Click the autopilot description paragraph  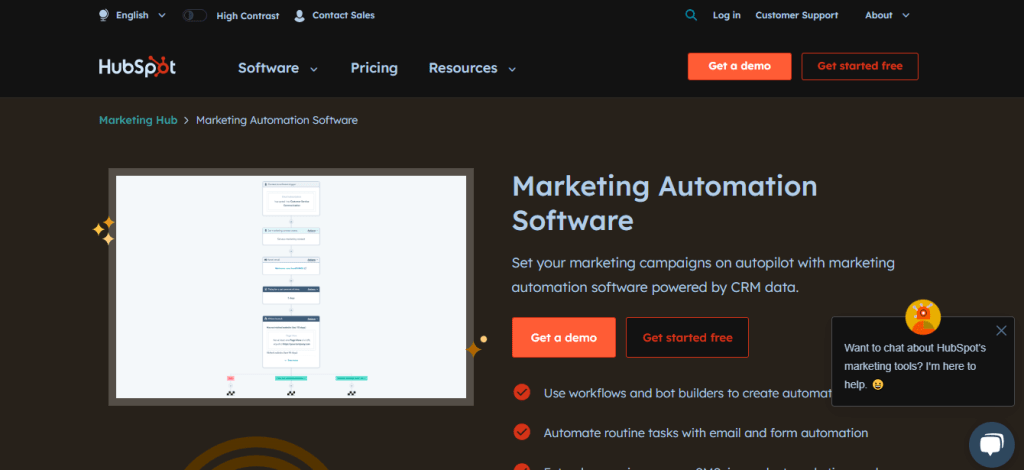pyautogui.click(x=703, y=275)
